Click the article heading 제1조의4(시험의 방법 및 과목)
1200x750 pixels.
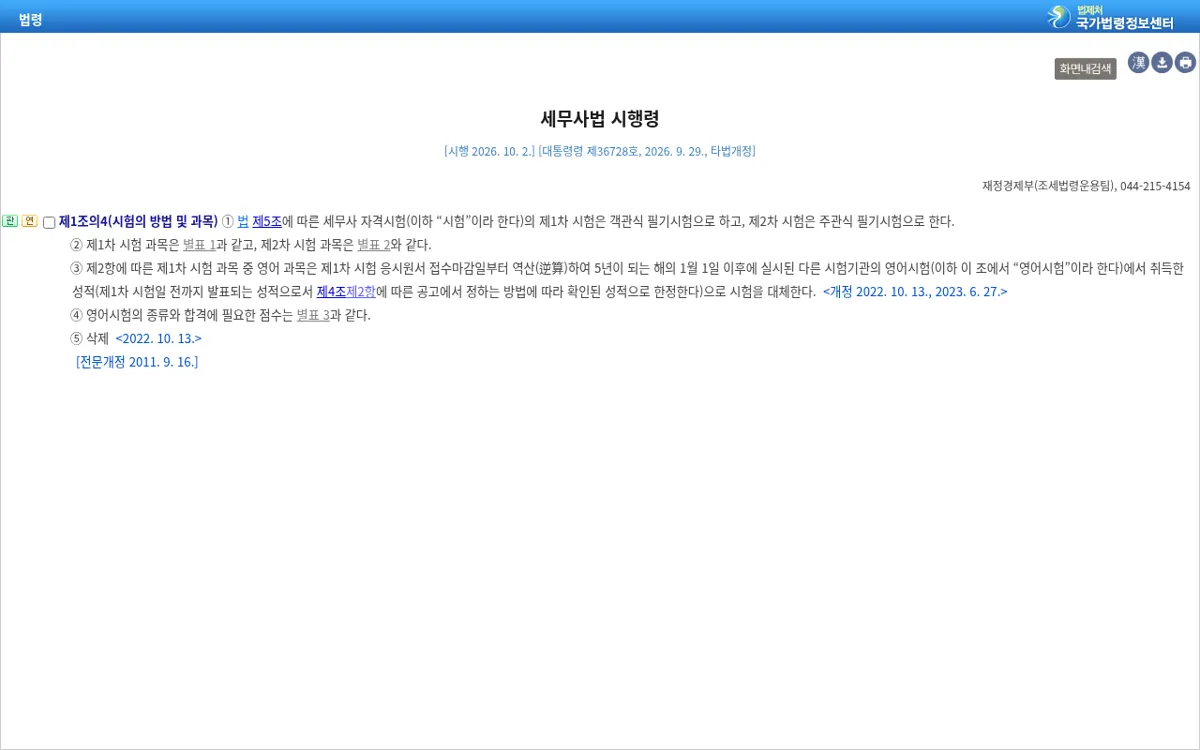[138, 221]
